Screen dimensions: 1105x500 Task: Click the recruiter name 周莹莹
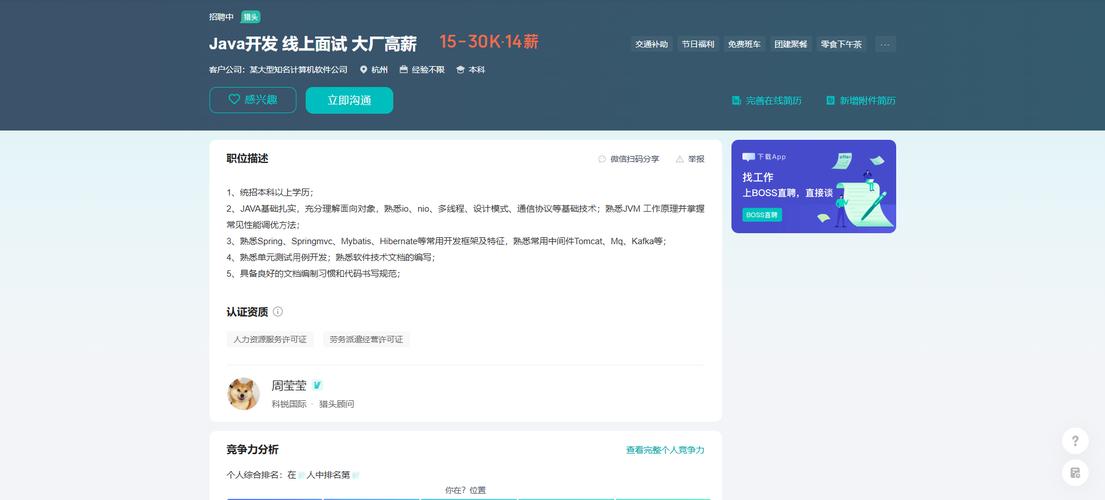pyautogui.click(x=289, y=385)
